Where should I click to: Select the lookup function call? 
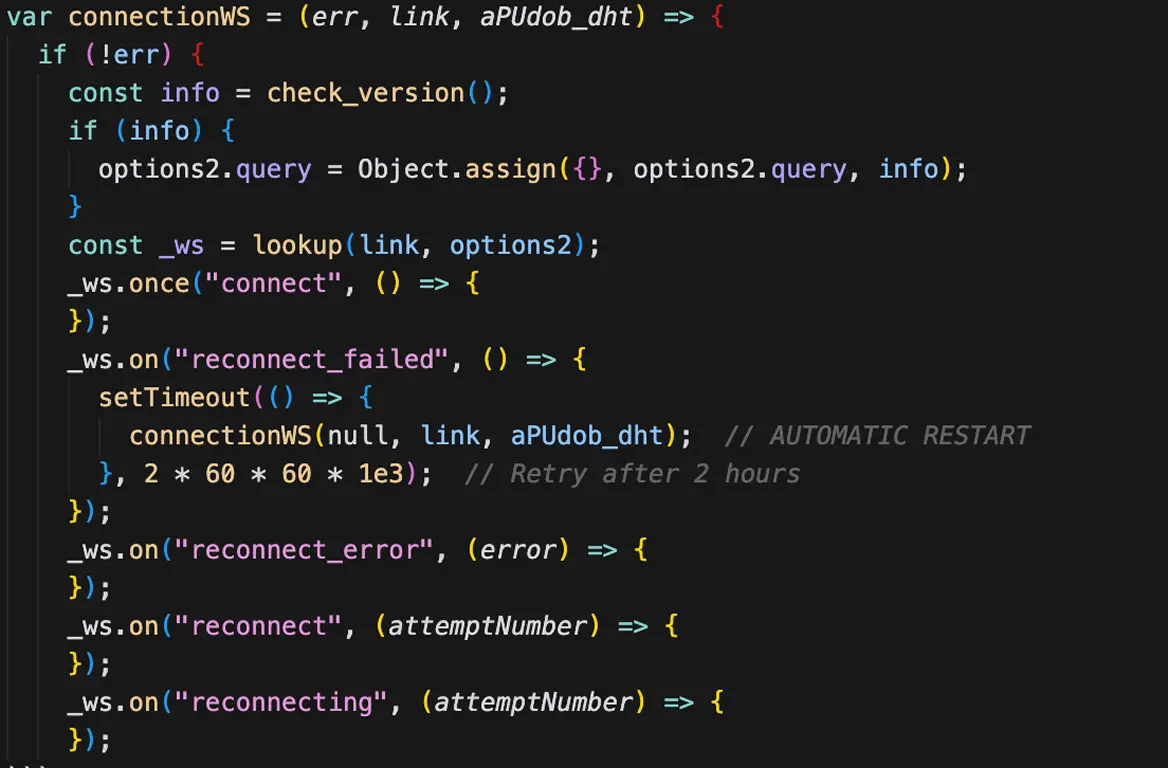point(287,245)
